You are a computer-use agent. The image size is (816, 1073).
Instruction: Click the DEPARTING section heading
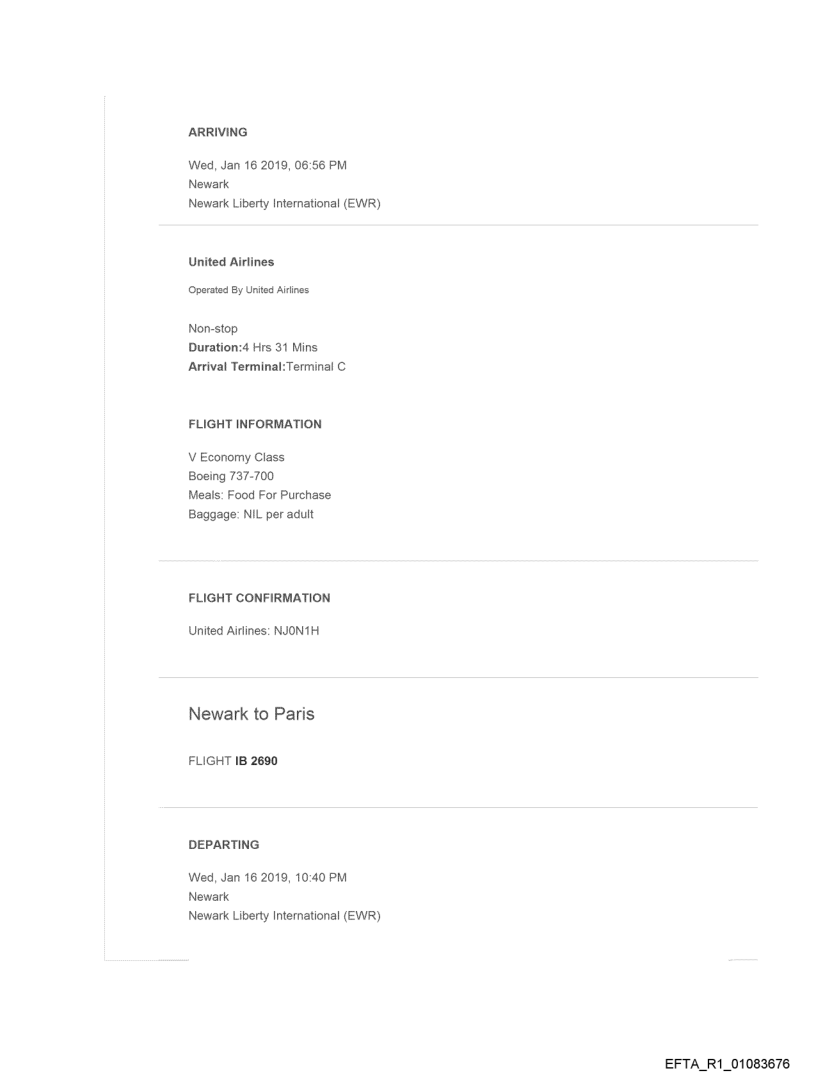(x=224, y=845)
